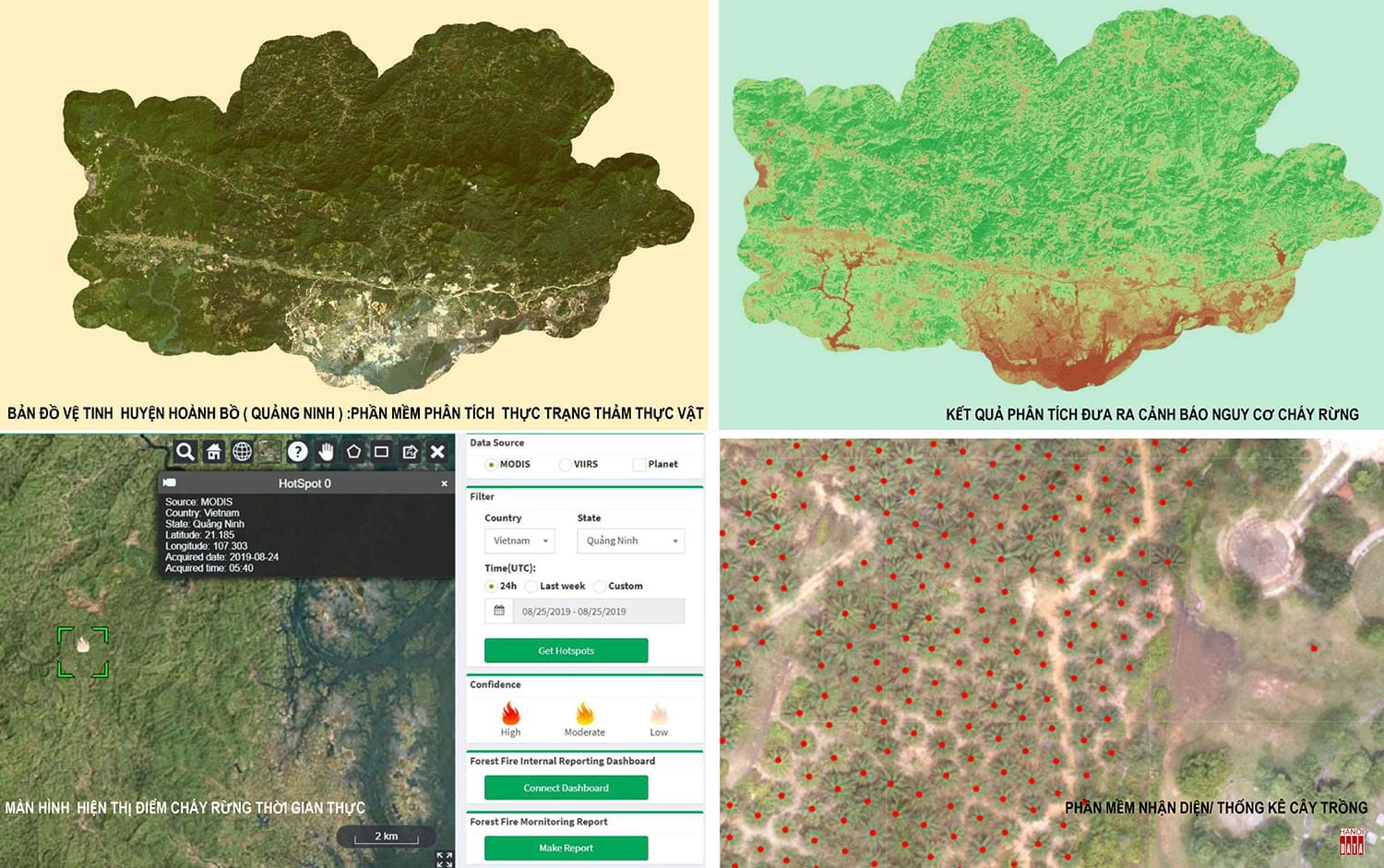Click the export share icon
This screenshot has width=1384, height=868.
tap(410, 451)
